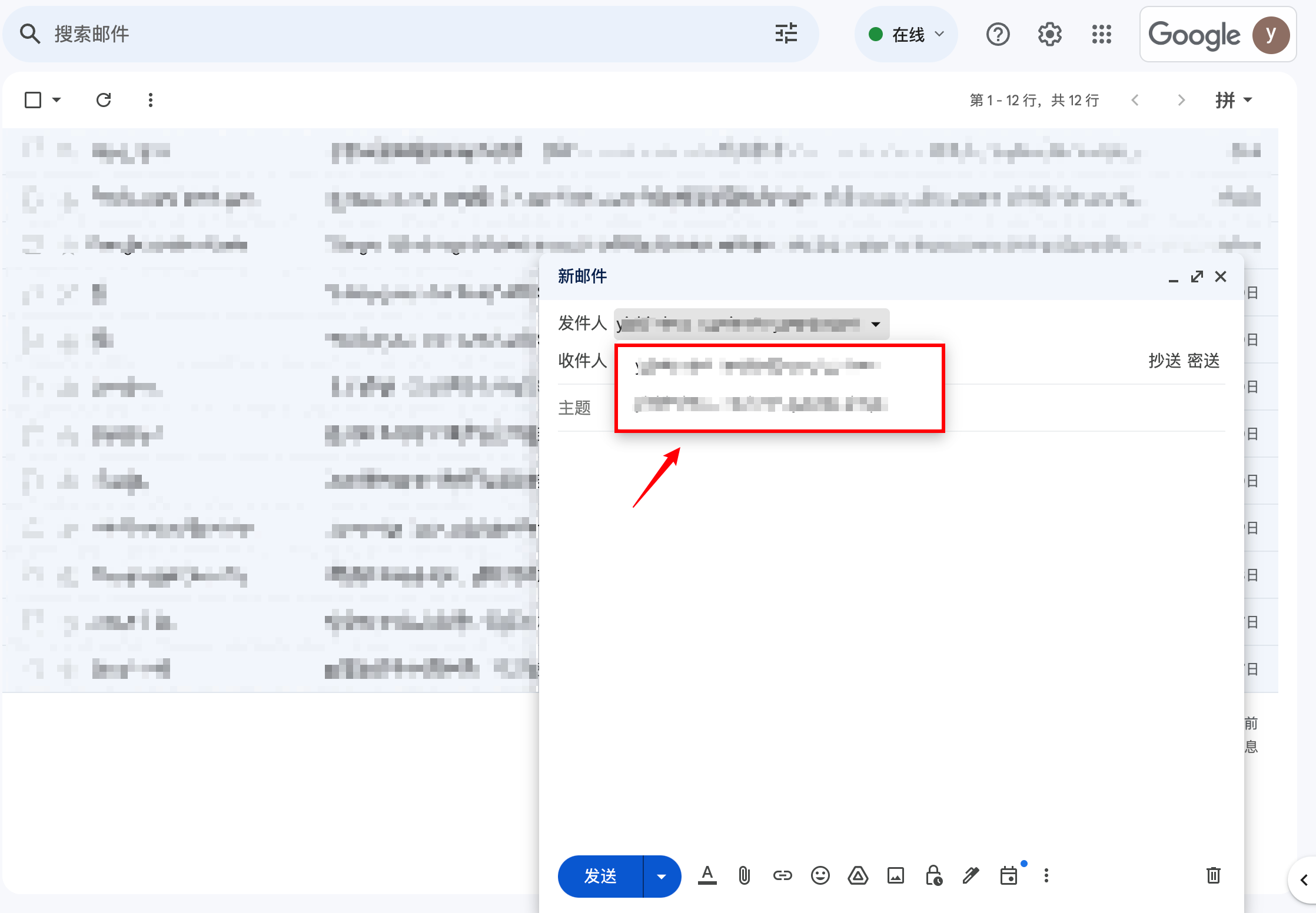Click the 收件人 recipients label
1316x913 pixels.
[x=582, y=361]
